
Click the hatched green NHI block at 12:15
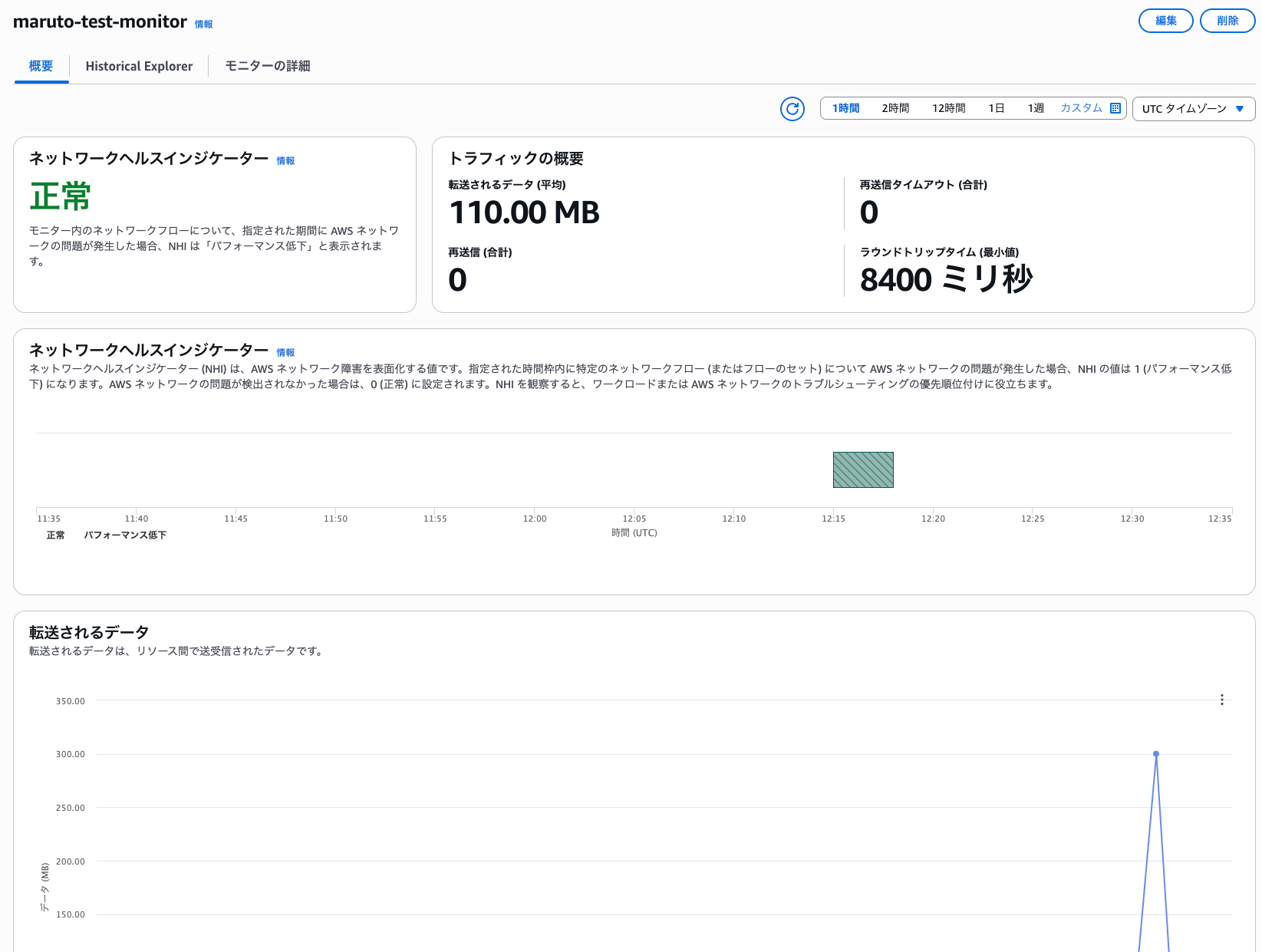pos(863,469)
